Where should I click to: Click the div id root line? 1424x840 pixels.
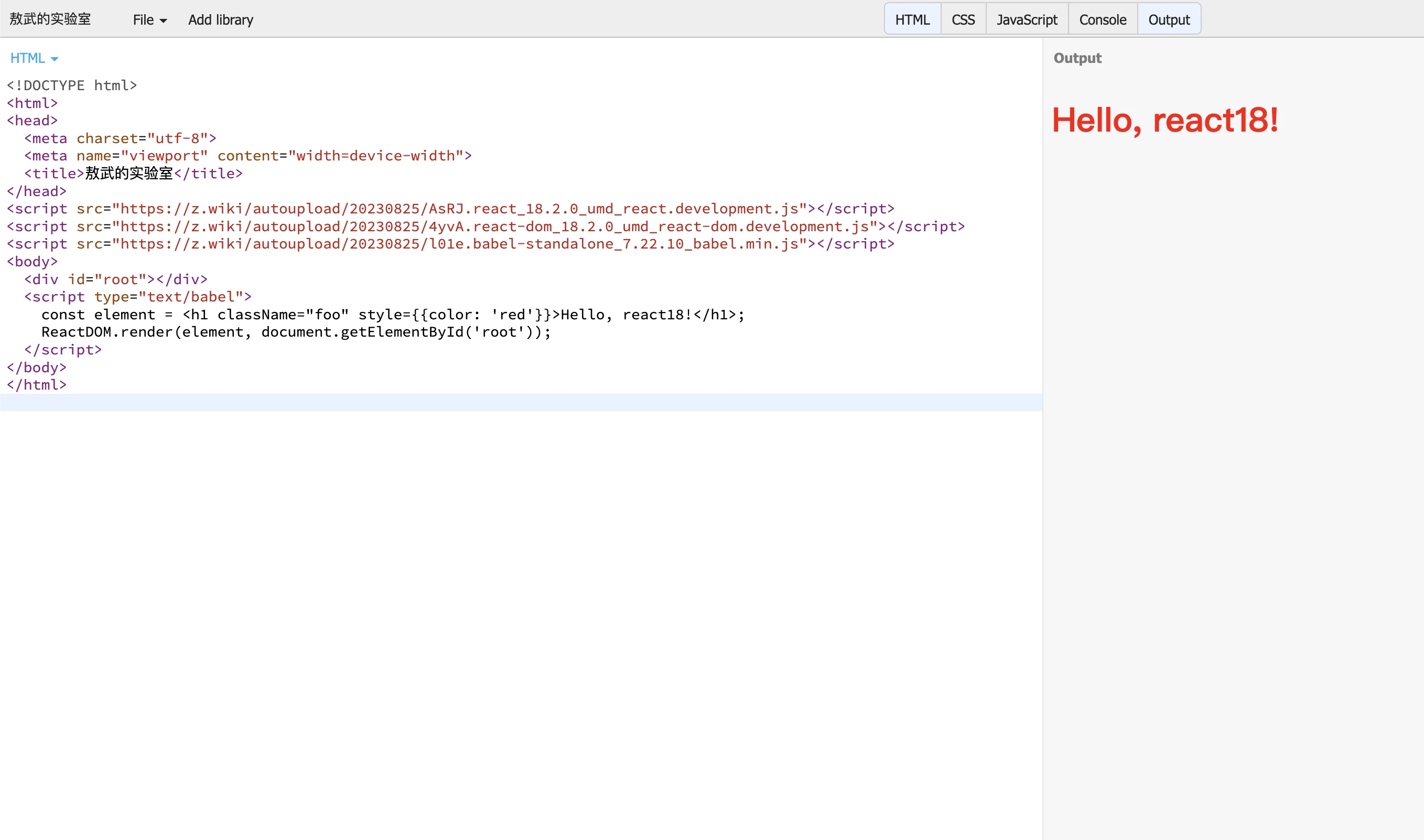[116, 279]
